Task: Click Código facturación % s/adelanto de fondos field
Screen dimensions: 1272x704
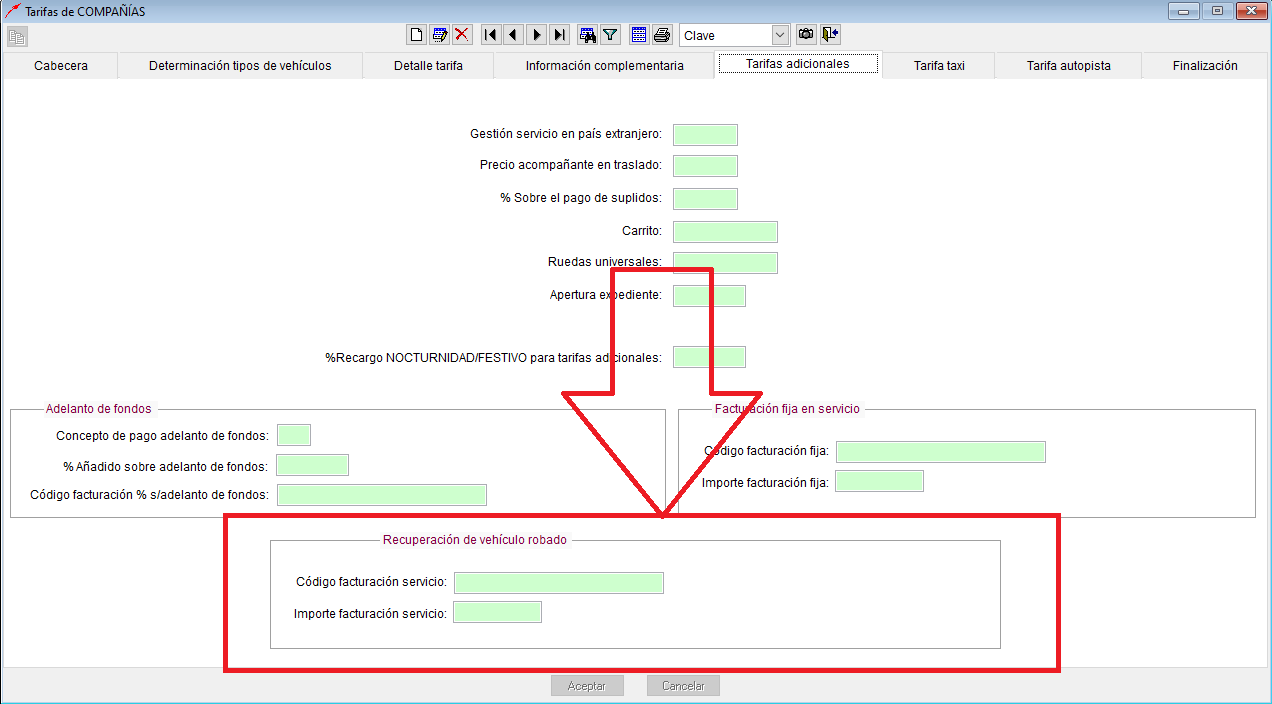Action: pos(382,495)
